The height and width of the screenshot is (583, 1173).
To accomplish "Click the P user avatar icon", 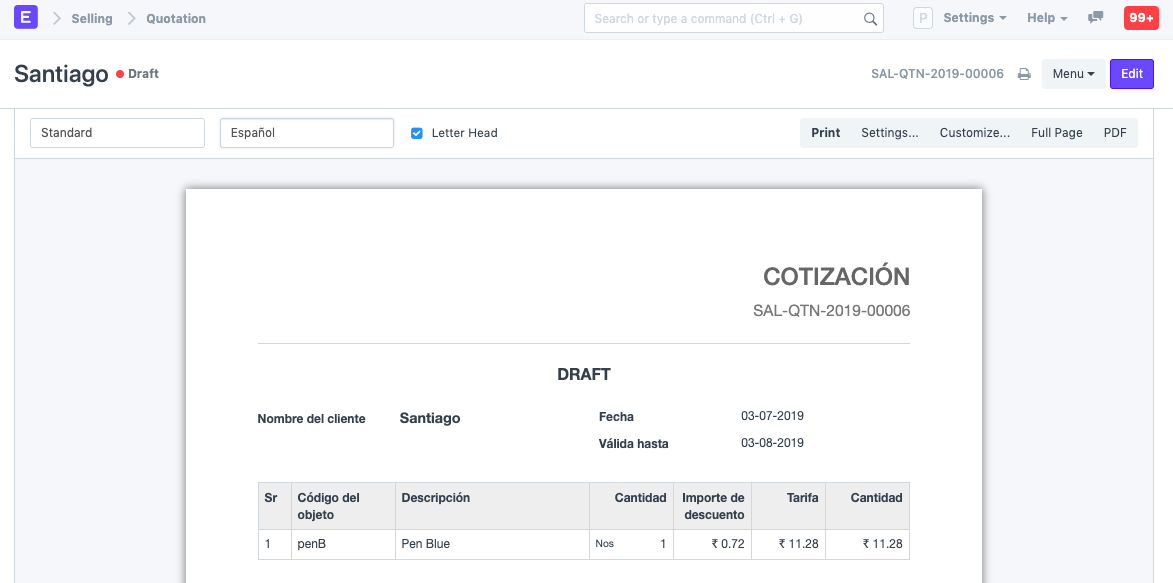I will click(923, 18).
